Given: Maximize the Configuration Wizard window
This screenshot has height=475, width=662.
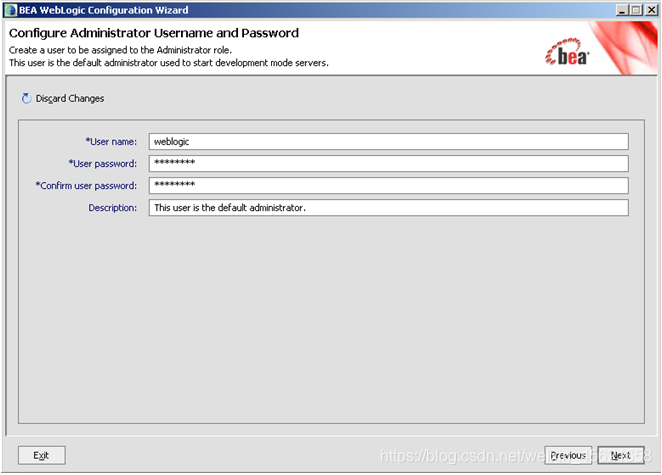Looking at the screenshot, I should tap(636, 10).
